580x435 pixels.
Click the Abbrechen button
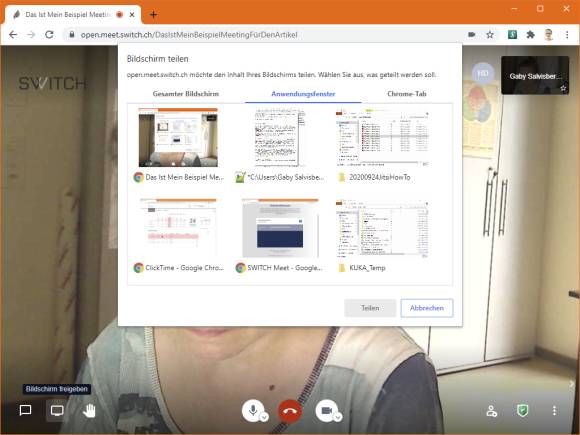pyautogui.click(x=426, y=308)
